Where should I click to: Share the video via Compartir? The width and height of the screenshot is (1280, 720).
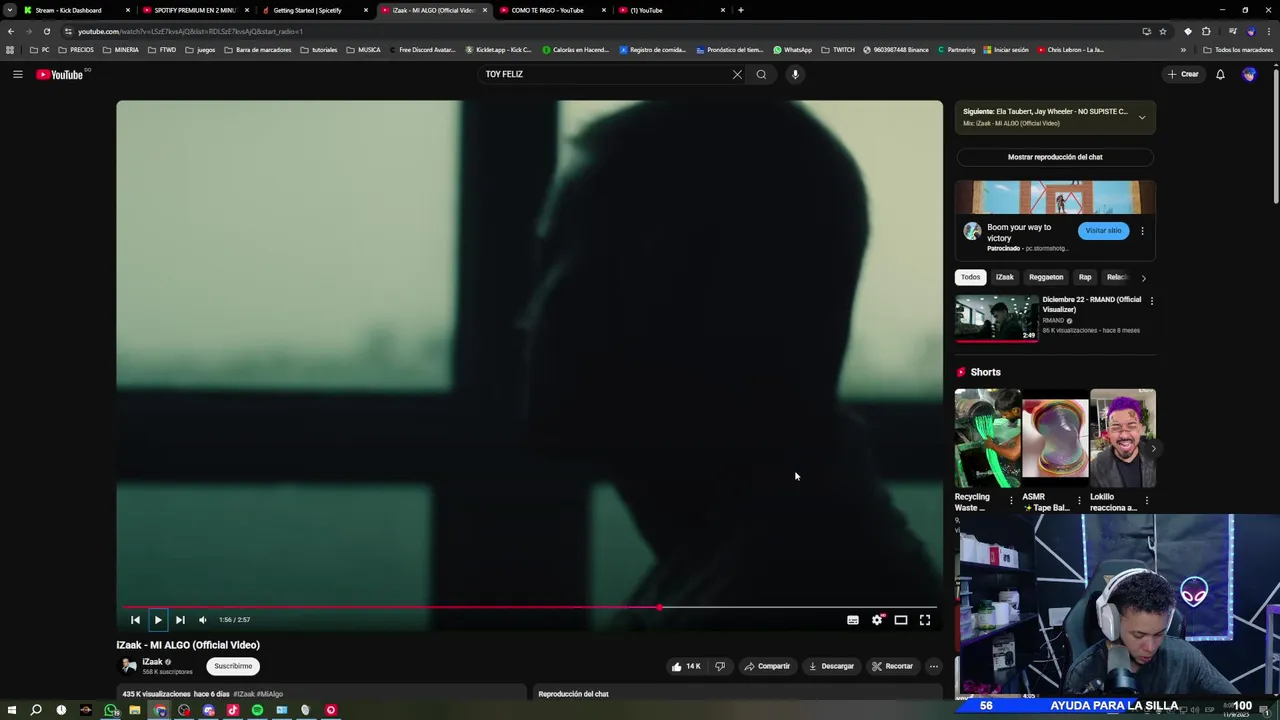(767, 666)
